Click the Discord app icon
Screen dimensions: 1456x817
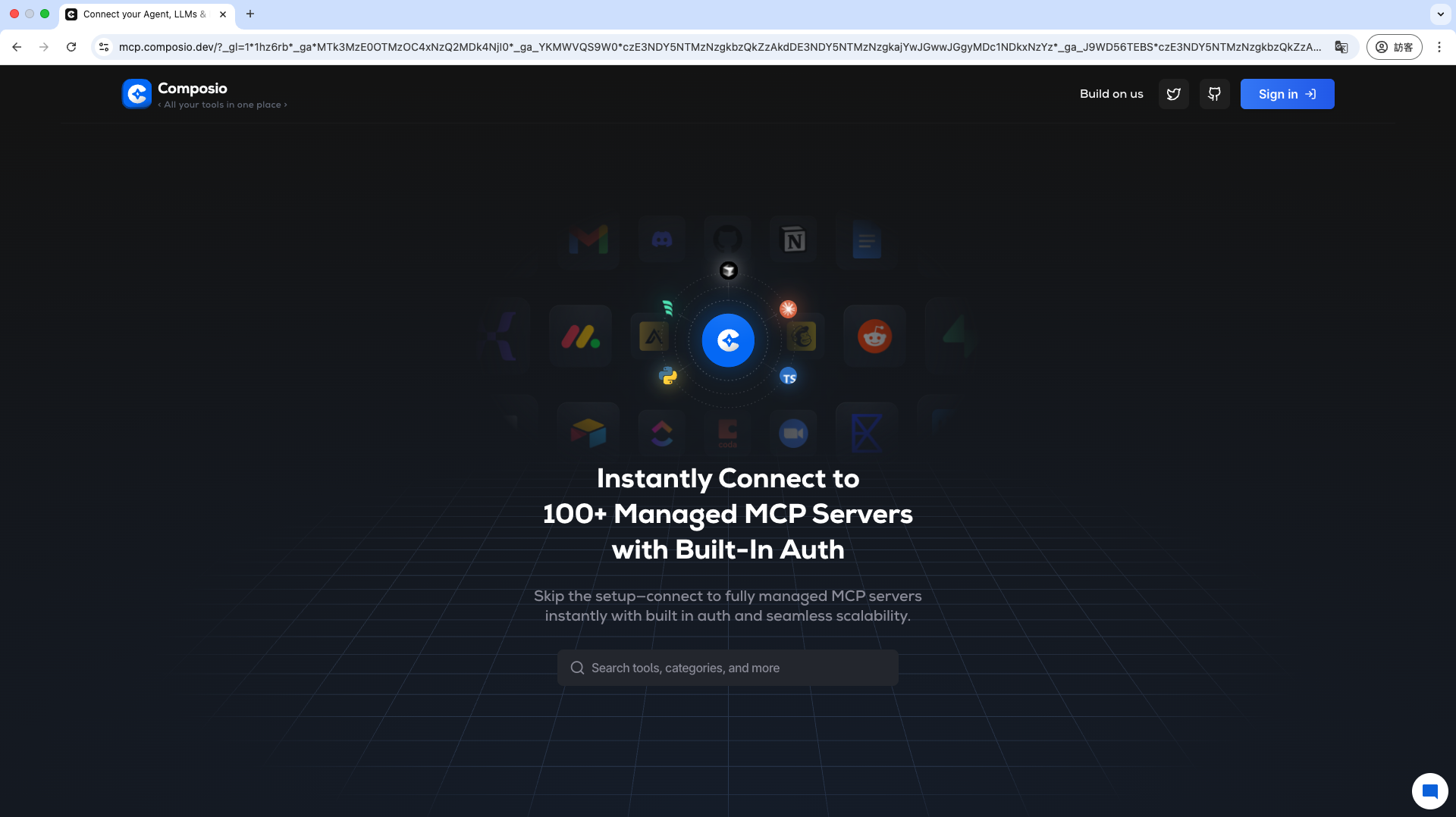661,239
